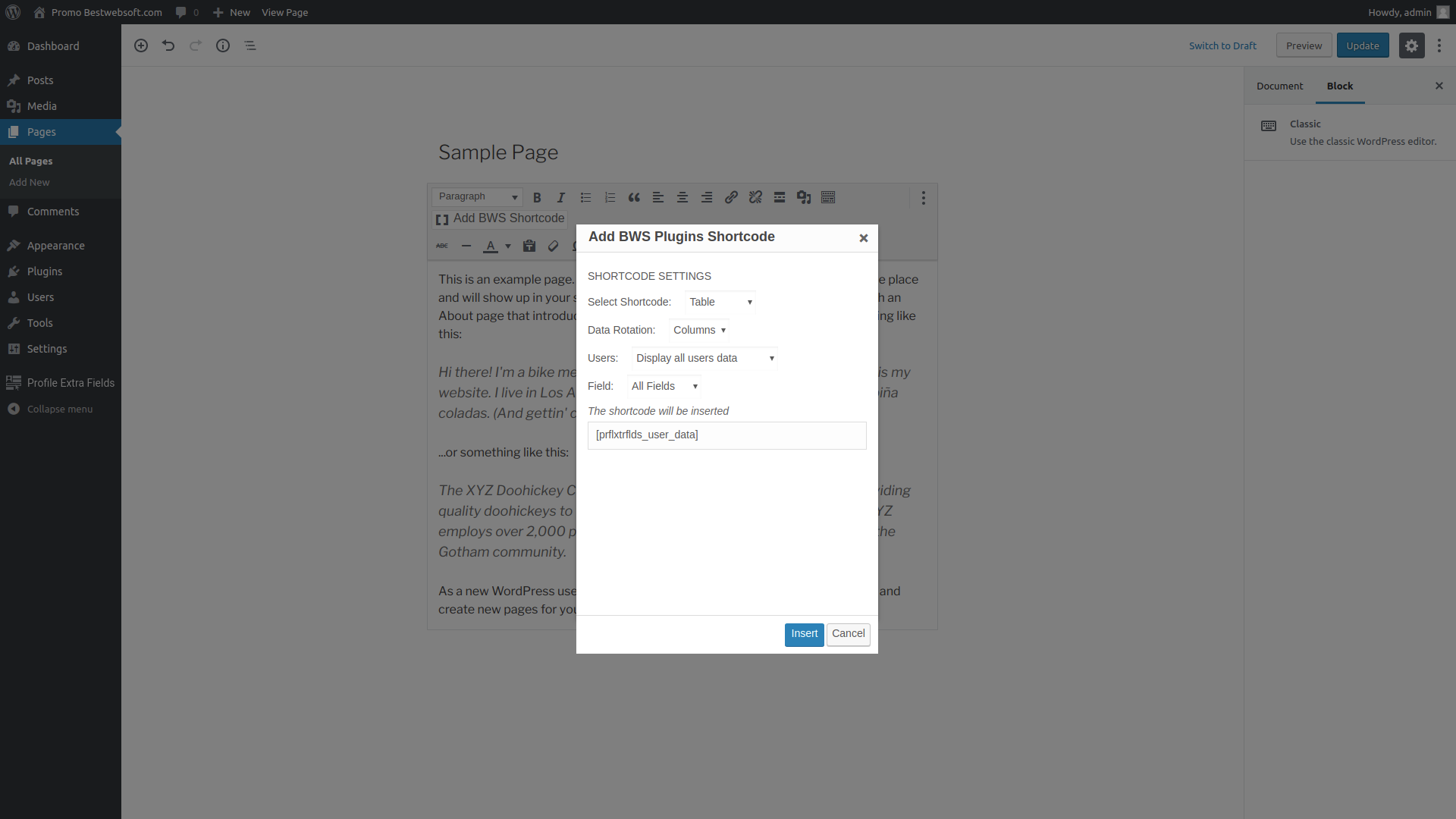The width and height of the screenshot is (1456, 819).
Task: Open the Users display dropdown
Action: [704, 358]
